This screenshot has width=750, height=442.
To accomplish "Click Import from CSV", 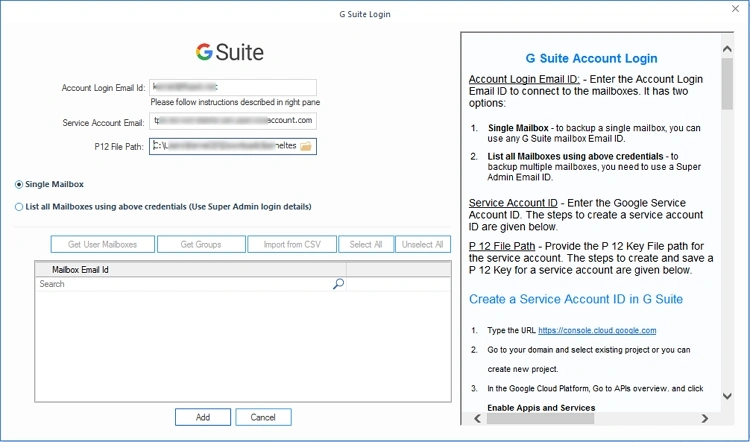I will pos(291,244).
